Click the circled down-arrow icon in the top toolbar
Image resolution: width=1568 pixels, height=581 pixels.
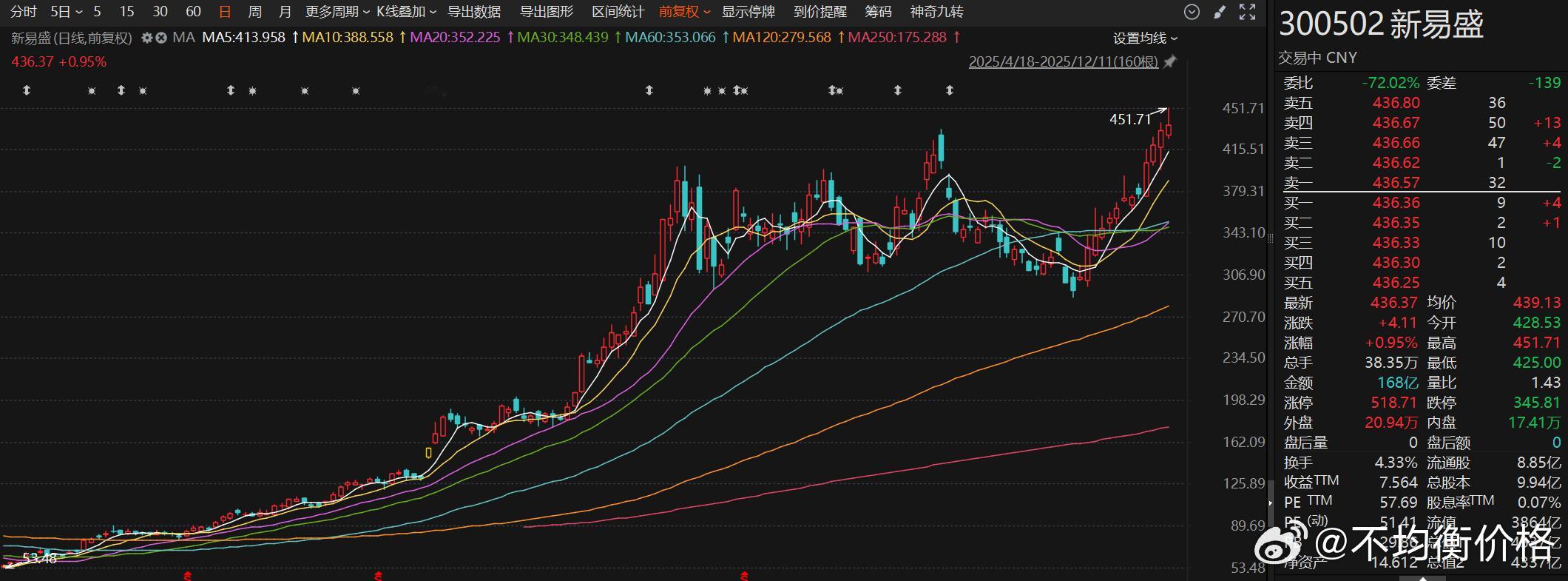(1192, 12)
